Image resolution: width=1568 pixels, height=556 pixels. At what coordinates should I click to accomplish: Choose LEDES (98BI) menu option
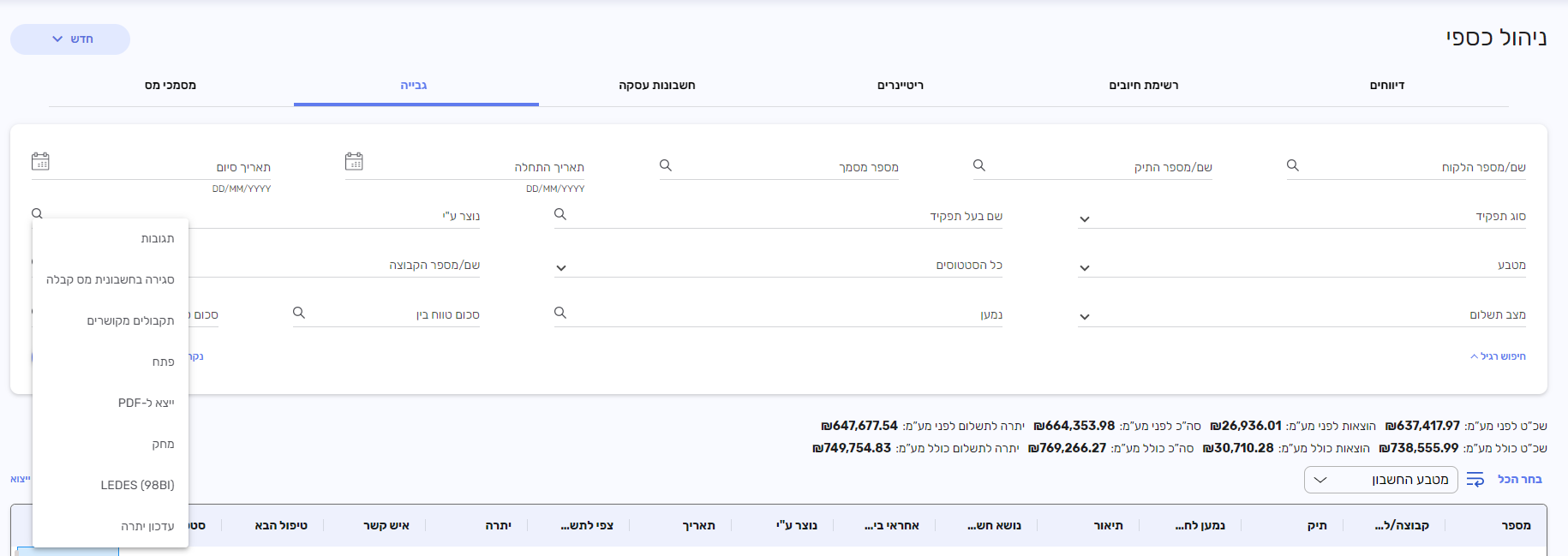(137, 485)
